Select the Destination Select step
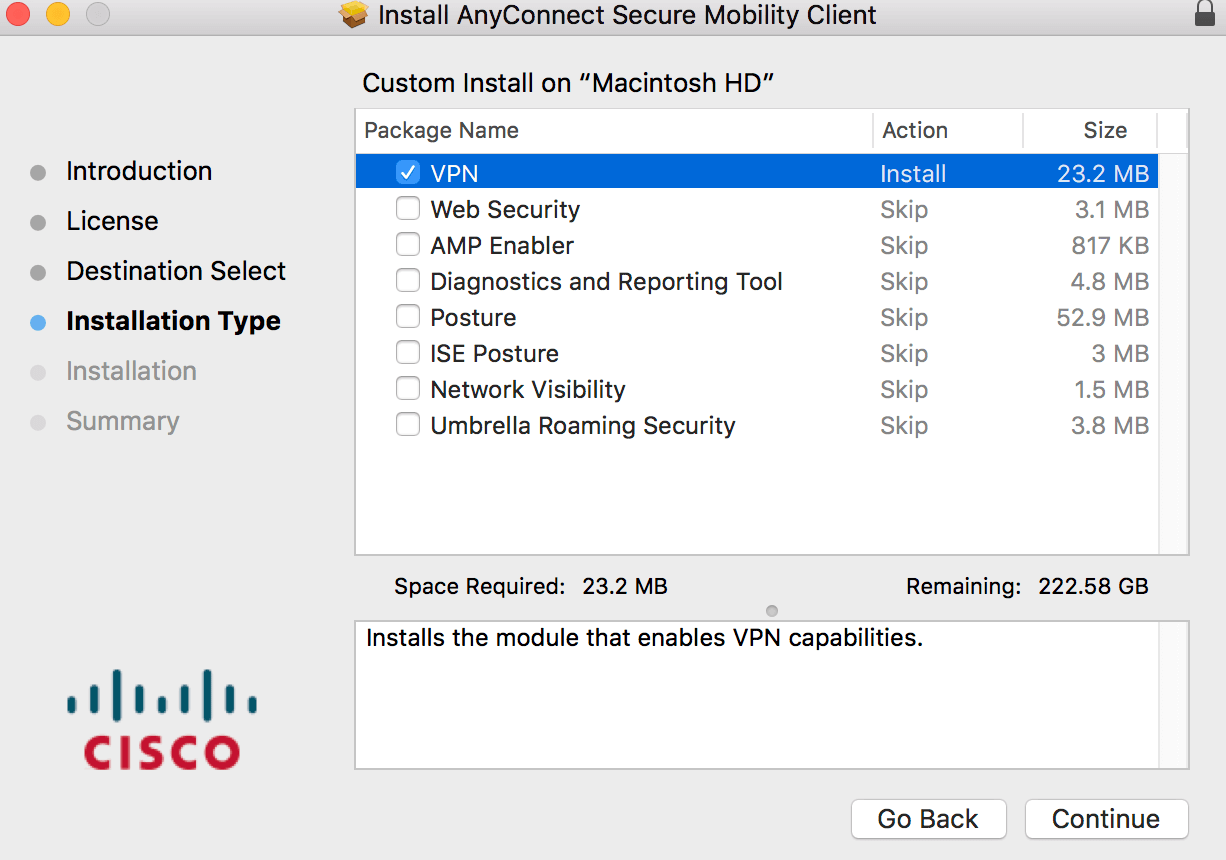 coord(176,271)
